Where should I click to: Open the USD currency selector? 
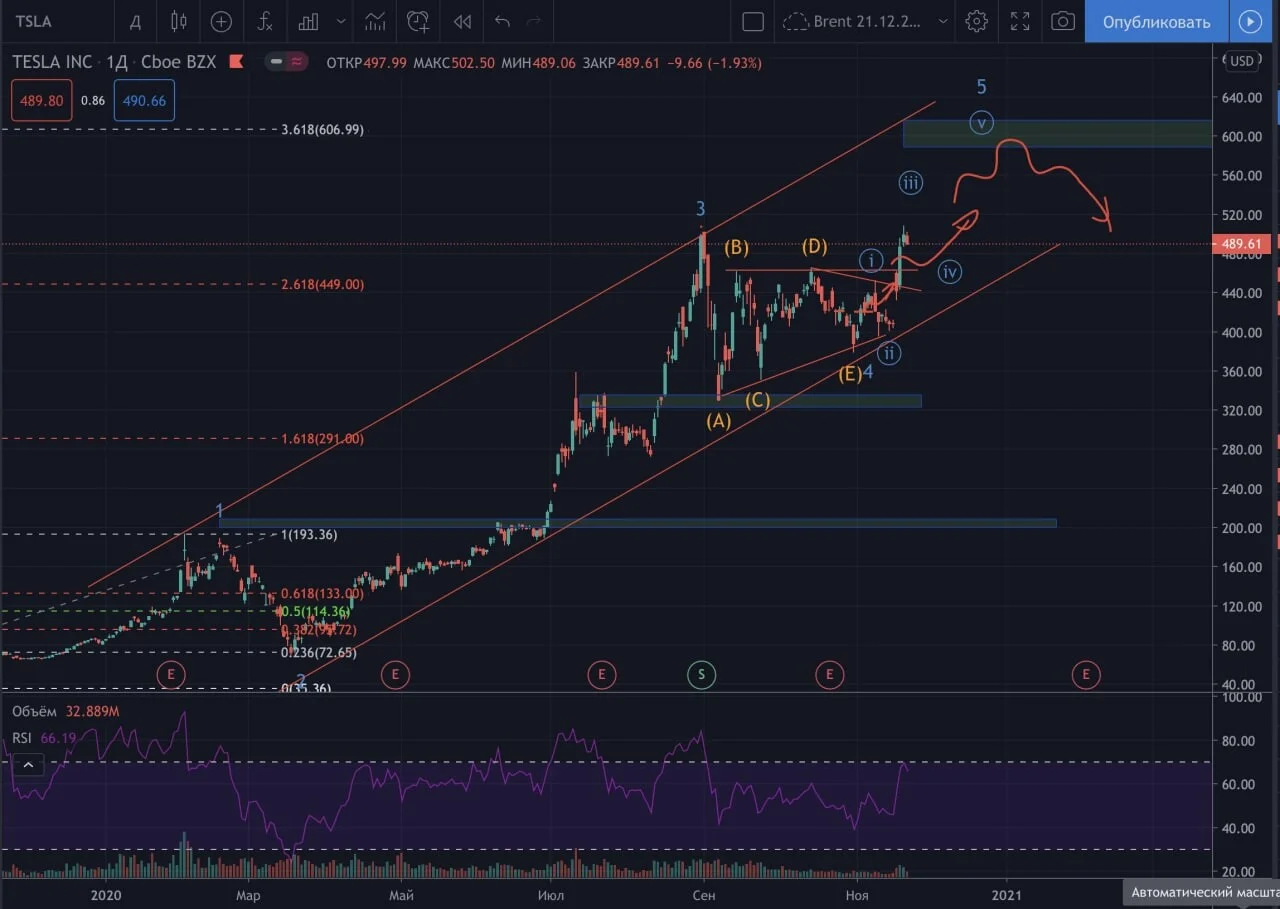1242,61
